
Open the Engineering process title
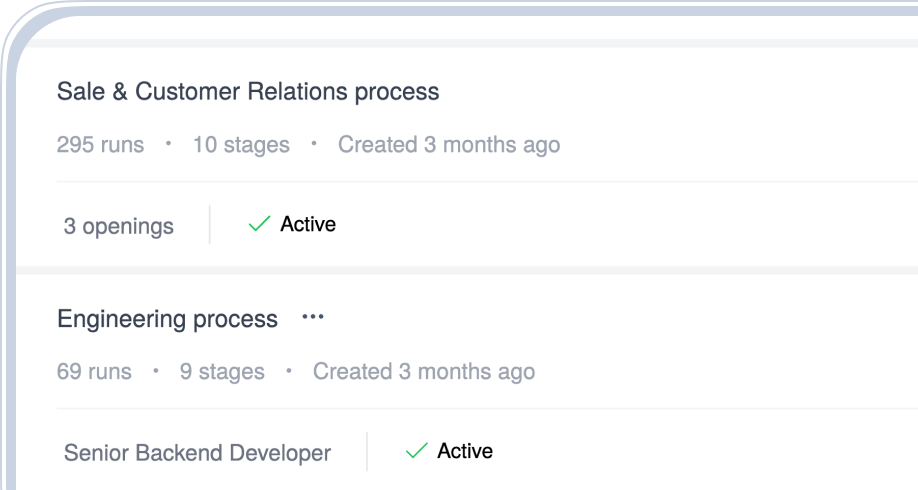[167, 319]
